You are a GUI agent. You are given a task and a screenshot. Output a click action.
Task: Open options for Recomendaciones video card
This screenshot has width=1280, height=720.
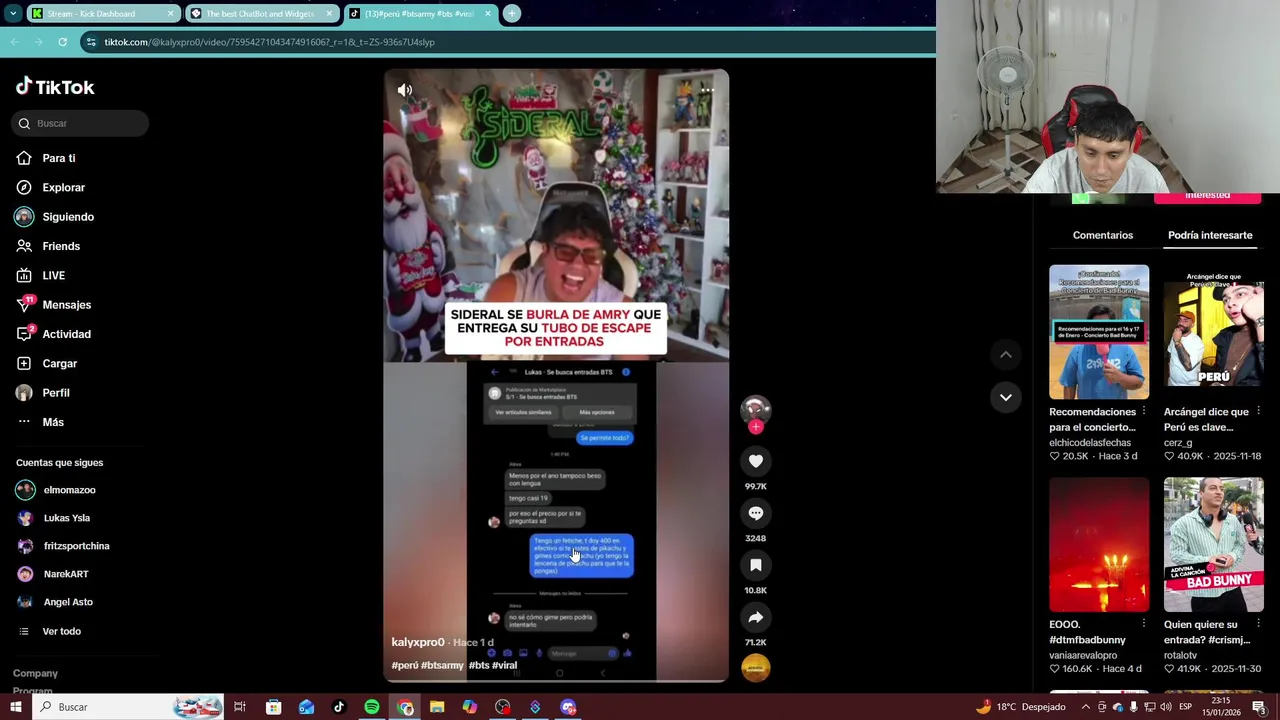pyautogui.click(x=1144, y=411)
